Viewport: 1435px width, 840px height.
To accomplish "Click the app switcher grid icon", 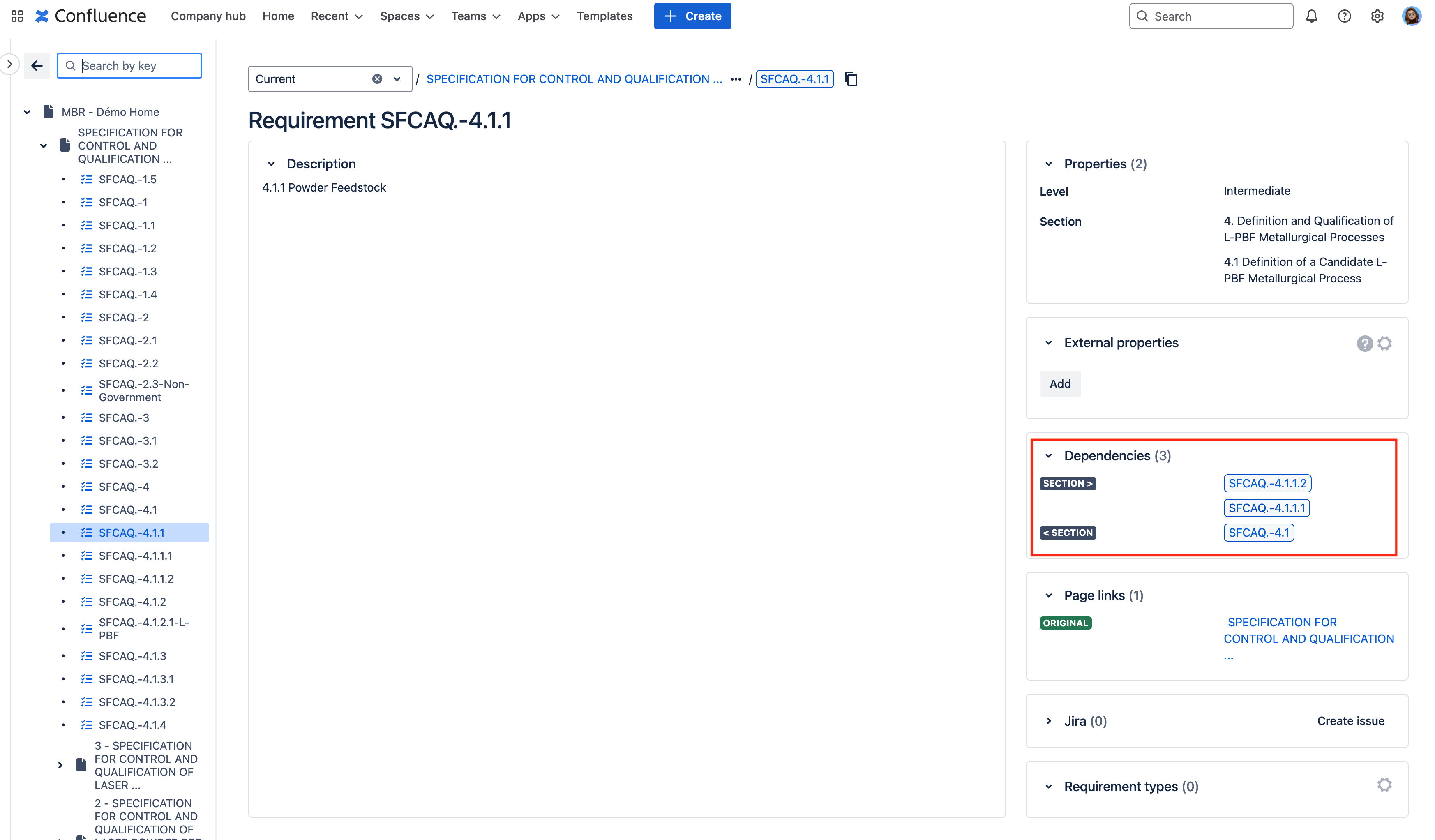I will tap(17, 16).
